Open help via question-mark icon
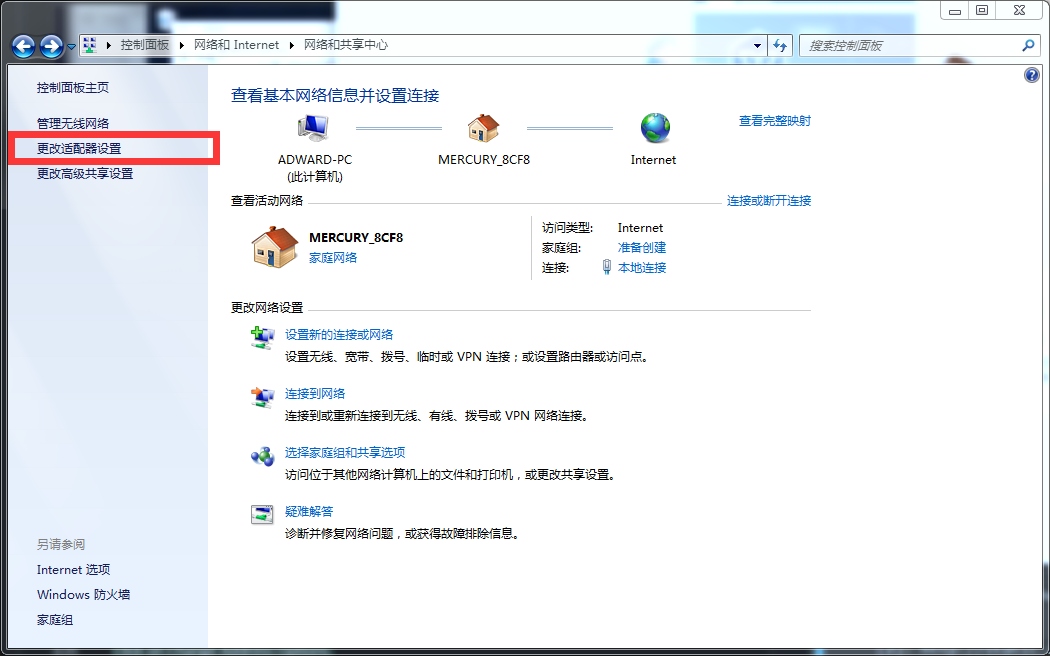Viewport: 1050px width, 656px height. [x=1031, y=74]
